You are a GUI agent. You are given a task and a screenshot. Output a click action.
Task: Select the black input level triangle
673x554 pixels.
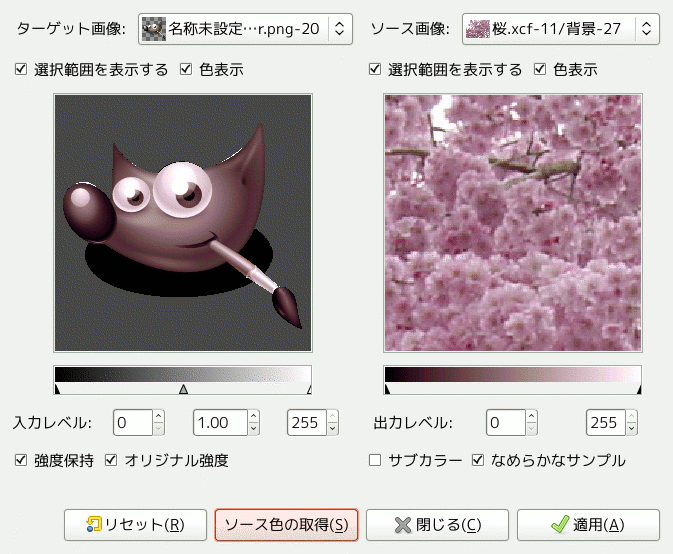[57, 389]
